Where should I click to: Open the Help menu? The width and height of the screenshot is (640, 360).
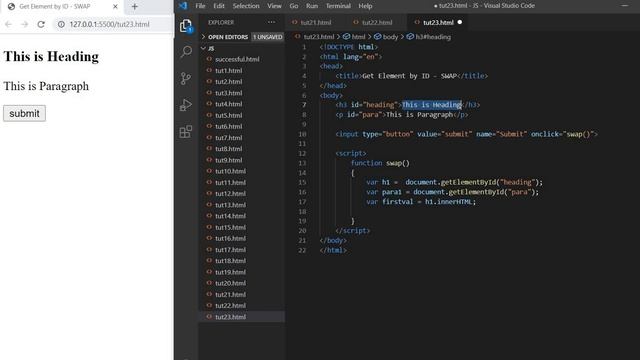(x=365, y=6)
